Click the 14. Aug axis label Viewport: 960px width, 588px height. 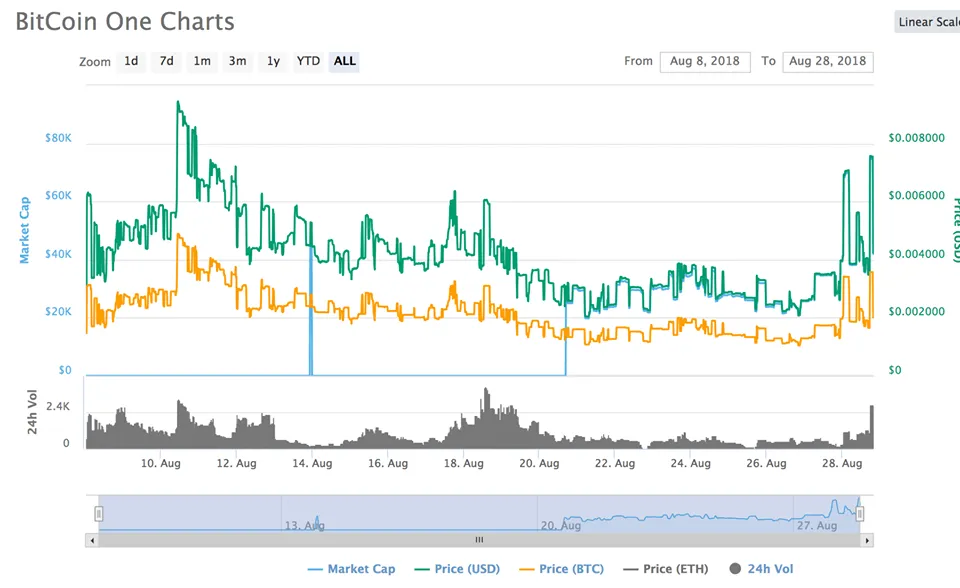[312, 464]
